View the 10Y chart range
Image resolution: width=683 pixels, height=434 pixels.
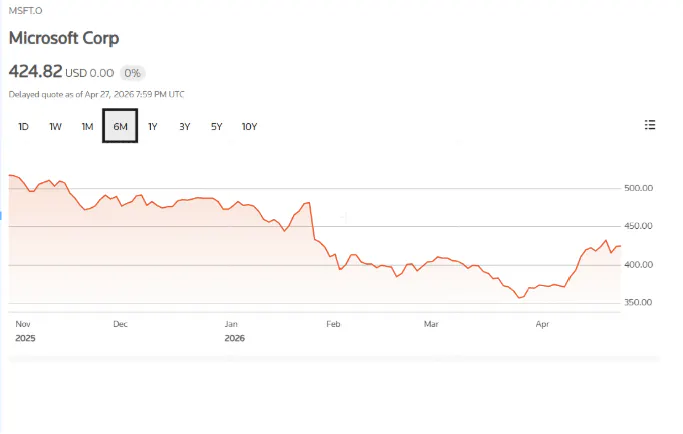coord(249,127)
